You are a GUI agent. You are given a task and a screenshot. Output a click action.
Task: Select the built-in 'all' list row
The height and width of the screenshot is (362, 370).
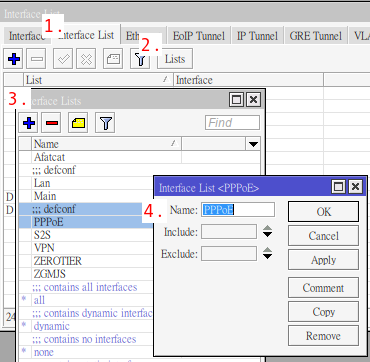[x=86, y=300]
